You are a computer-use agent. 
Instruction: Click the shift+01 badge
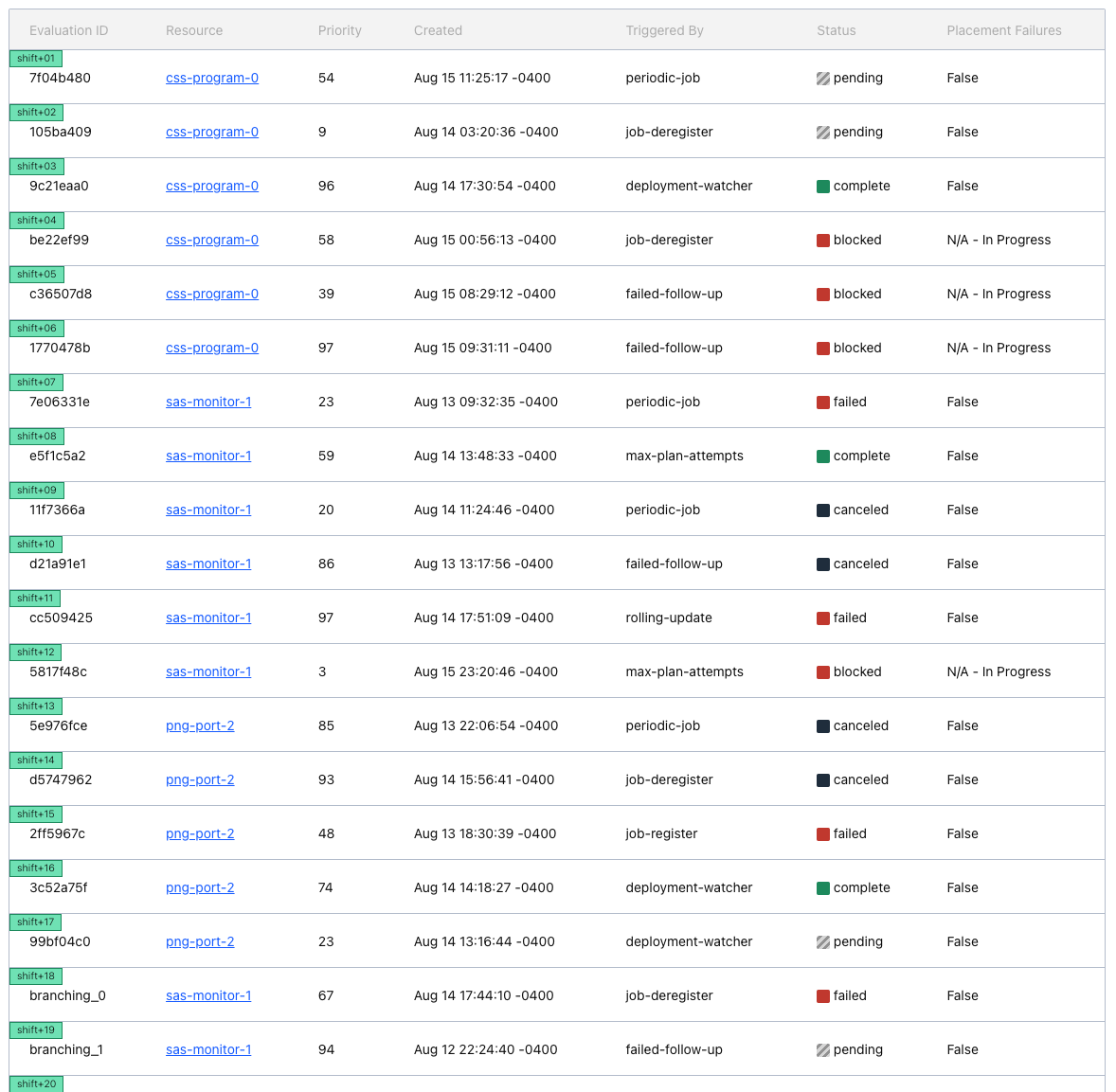tap(36, 59)
